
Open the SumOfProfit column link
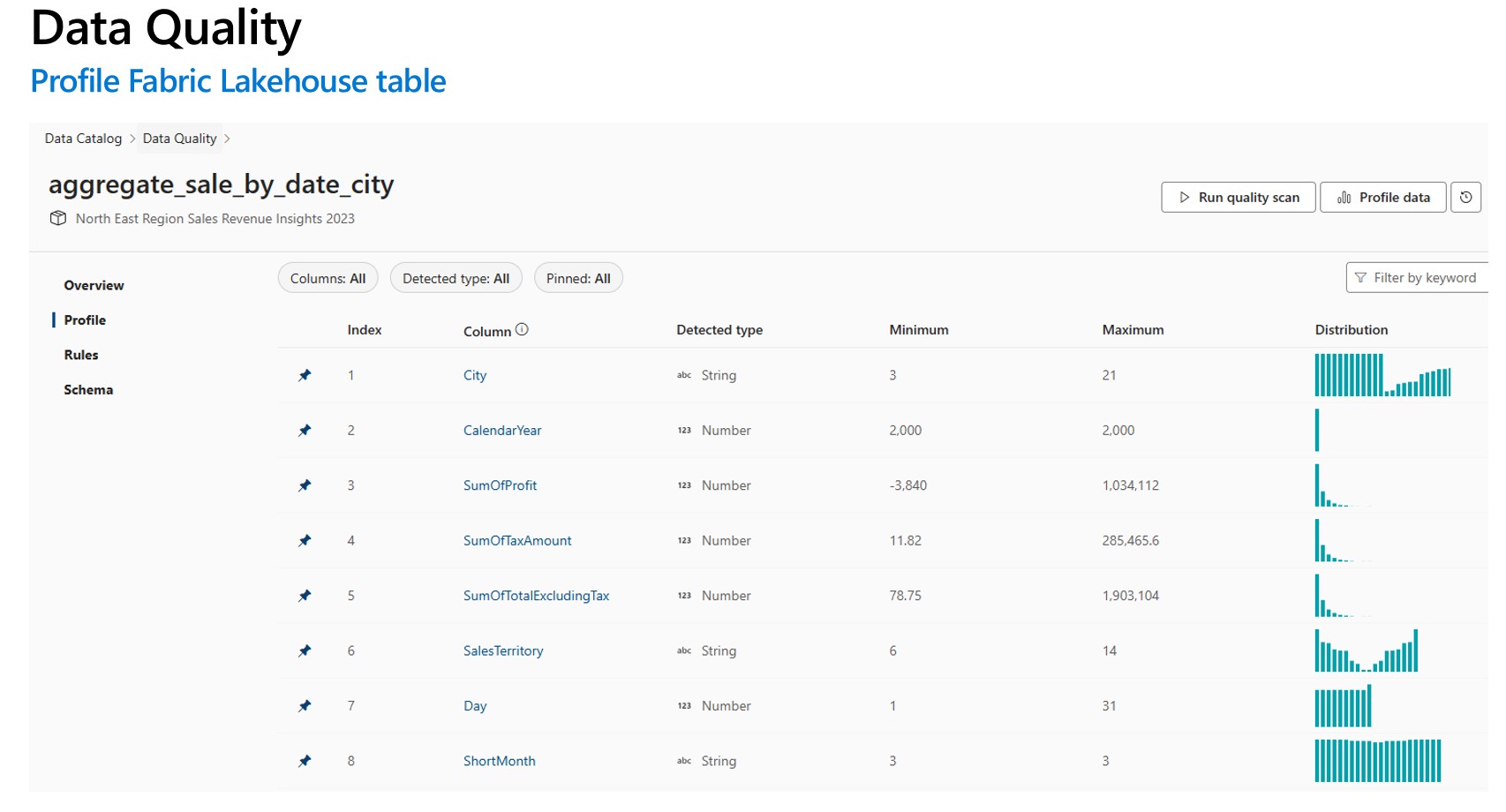500,485
